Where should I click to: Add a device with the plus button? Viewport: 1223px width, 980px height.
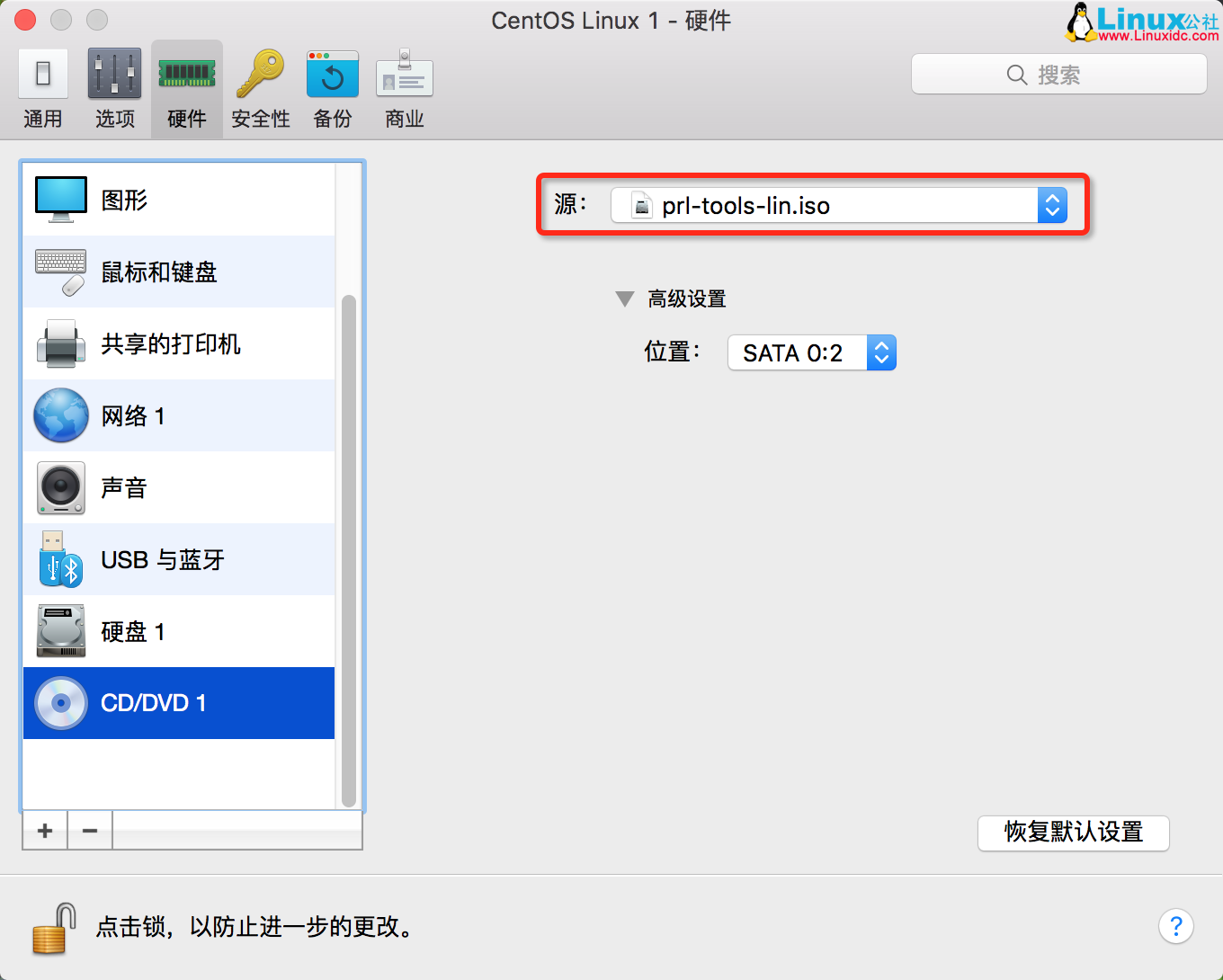click(x=45, y=831)
